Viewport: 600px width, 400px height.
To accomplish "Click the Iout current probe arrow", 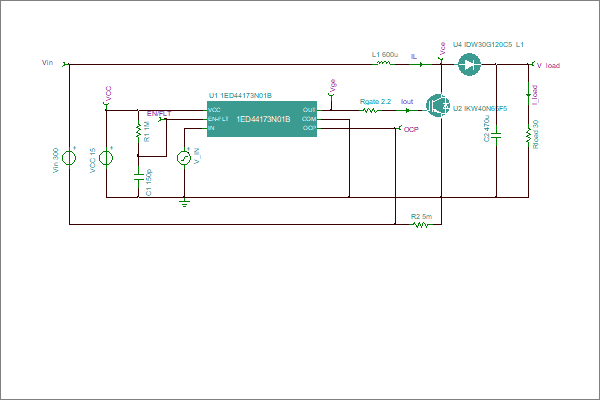I will click(407, 110).
